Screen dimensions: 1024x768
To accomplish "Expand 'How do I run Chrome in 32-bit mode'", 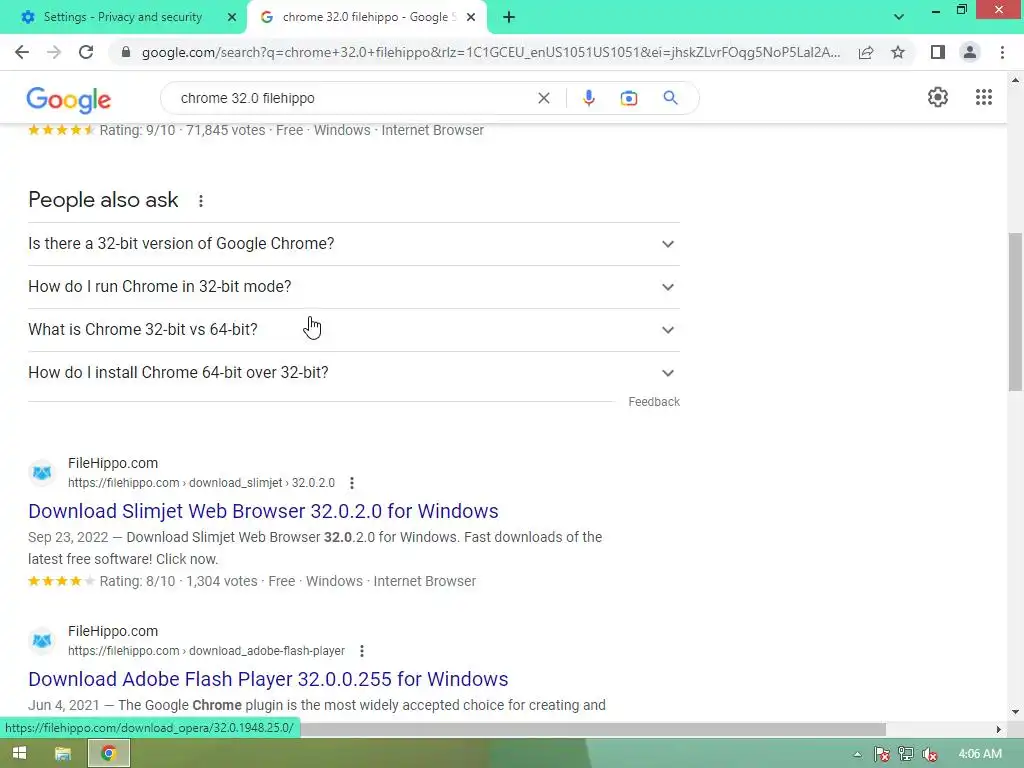I will tap(353, 287).
